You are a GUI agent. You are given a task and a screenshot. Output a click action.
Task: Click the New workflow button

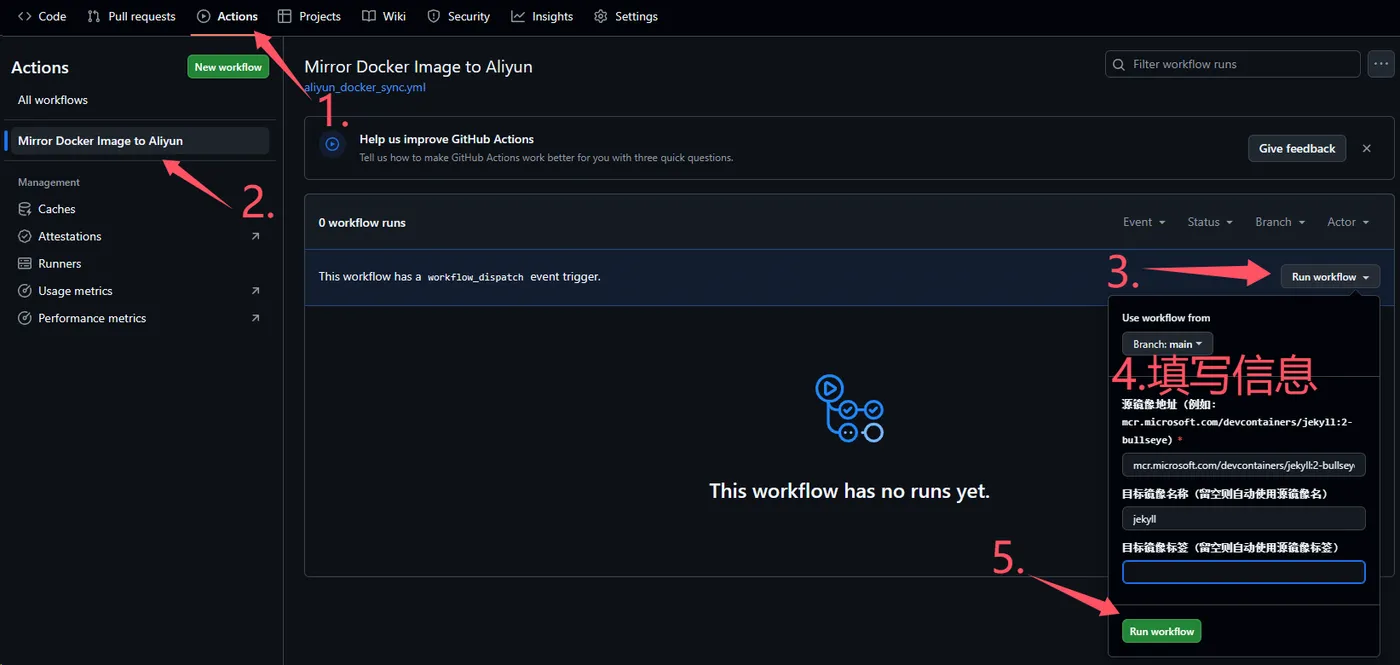click(228, 67)
